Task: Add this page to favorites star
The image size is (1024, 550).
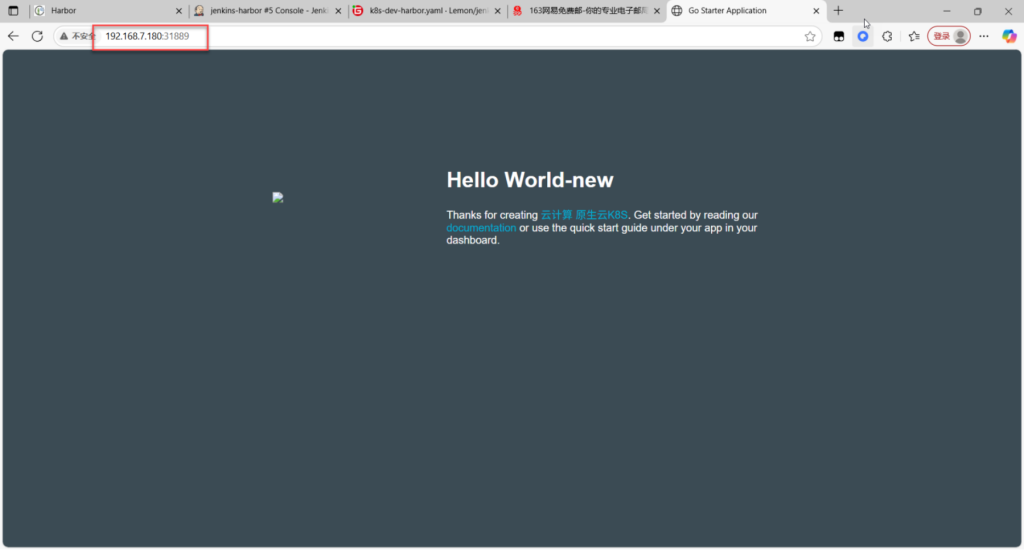Action: point(810,36)
